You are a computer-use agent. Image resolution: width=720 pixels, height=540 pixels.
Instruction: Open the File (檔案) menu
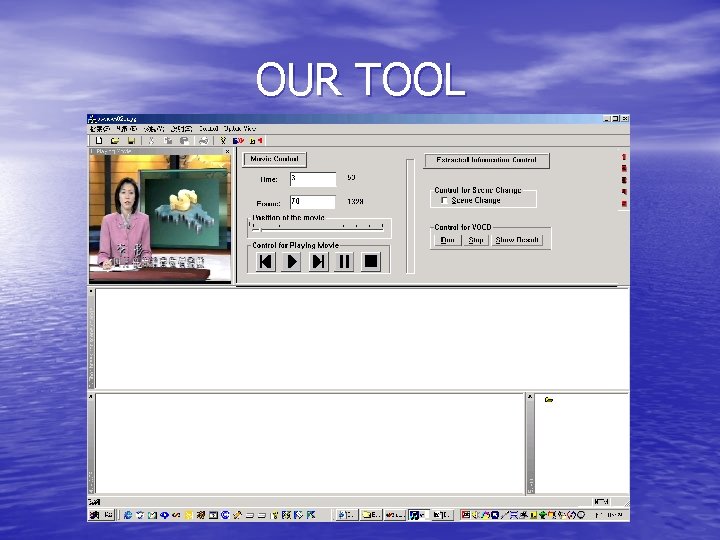tap(100, 129)
